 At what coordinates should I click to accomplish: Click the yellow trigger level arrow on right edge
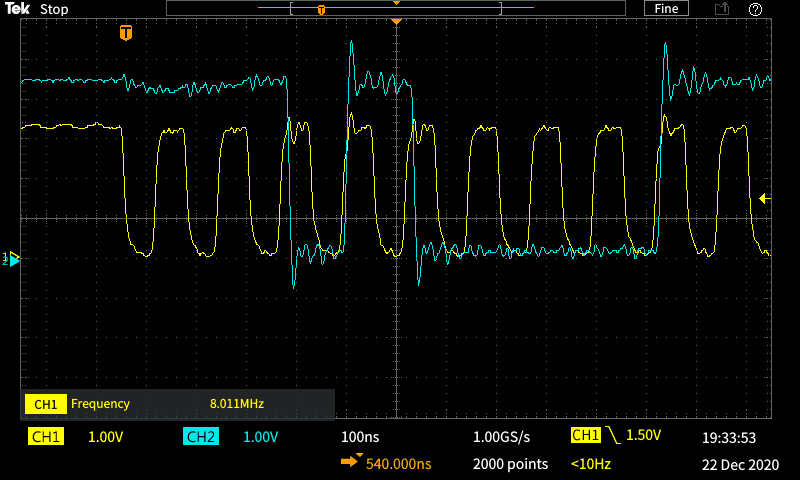(765, 198)
